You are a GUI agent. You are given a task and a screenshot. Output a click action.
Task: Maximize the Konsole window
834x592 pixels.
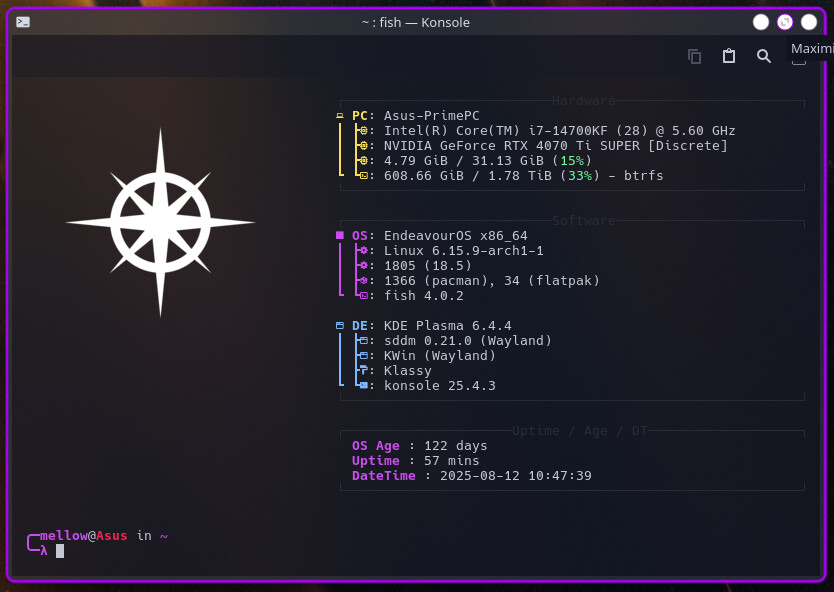tap(785, 22)
